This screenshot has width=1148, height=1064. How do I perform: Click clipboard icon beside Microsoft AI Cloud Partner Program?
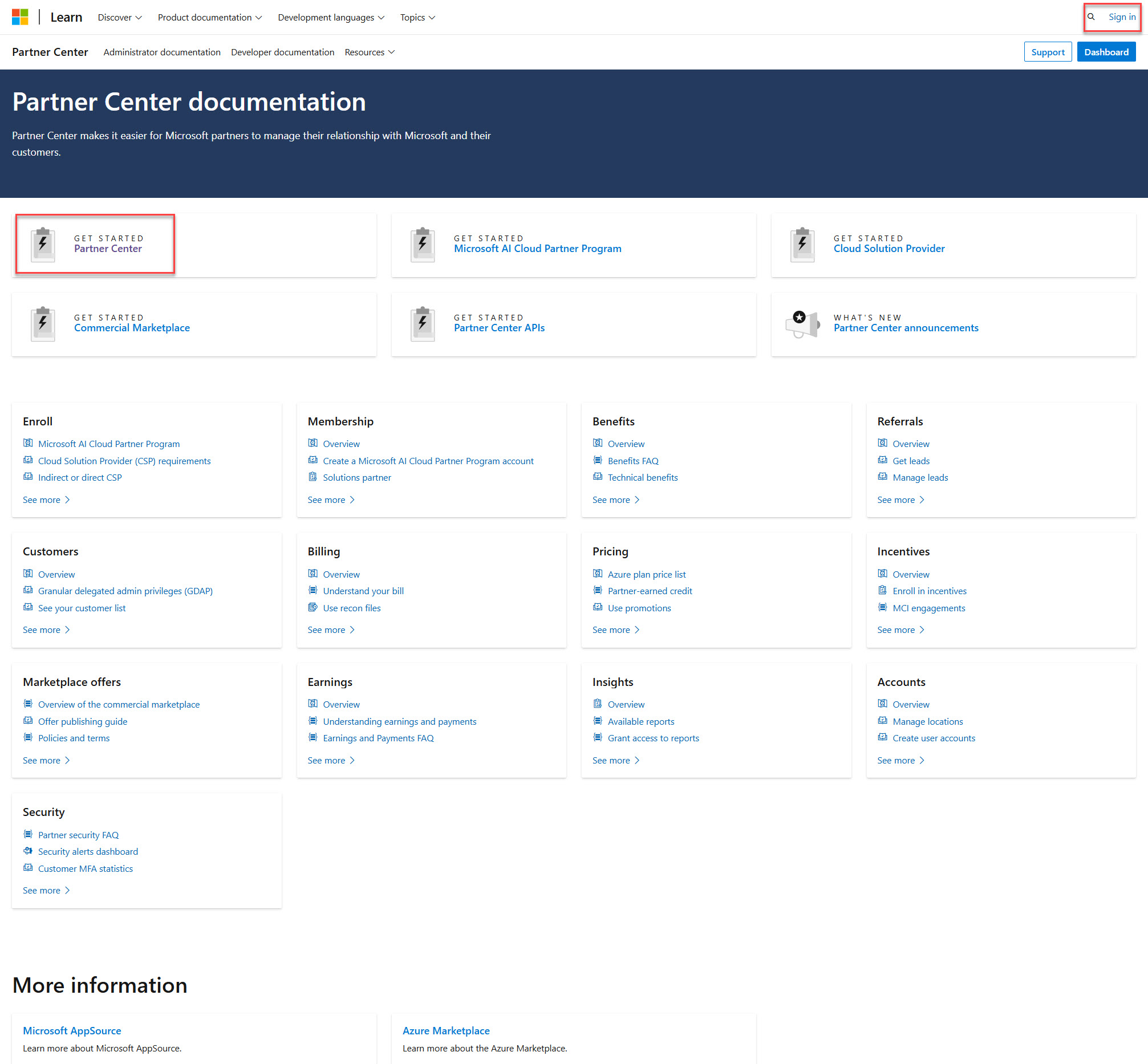coord(423,245)
